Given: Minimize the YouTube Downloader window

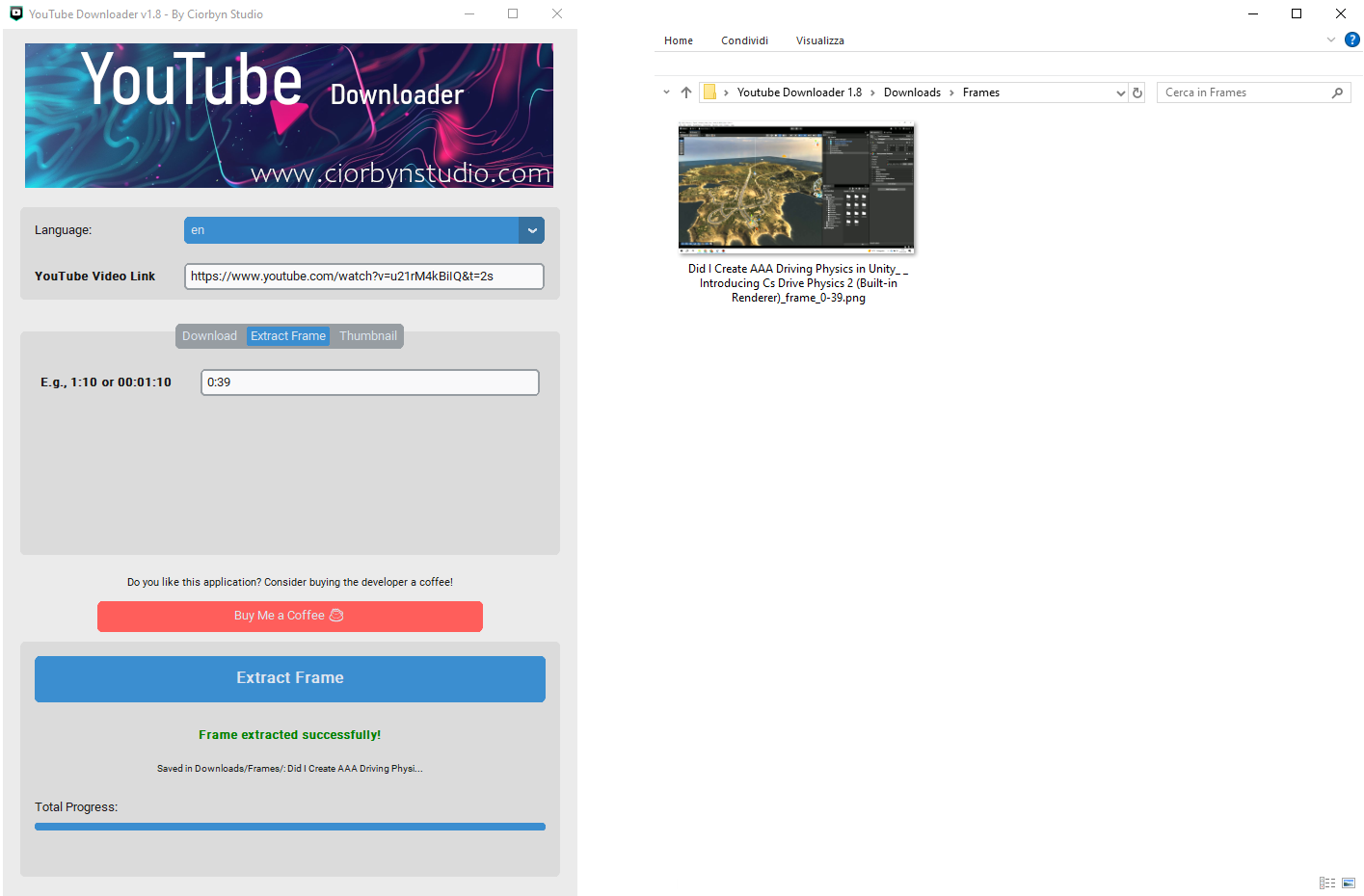Looking at the screenshot, I should 469,13.
